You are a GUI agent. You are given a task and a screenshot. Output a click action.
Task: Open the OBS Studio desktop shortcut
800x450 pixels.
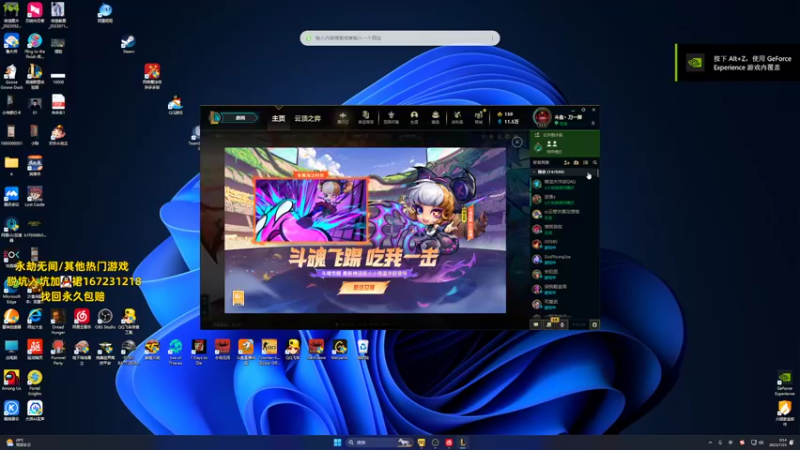tap(105, 319)
